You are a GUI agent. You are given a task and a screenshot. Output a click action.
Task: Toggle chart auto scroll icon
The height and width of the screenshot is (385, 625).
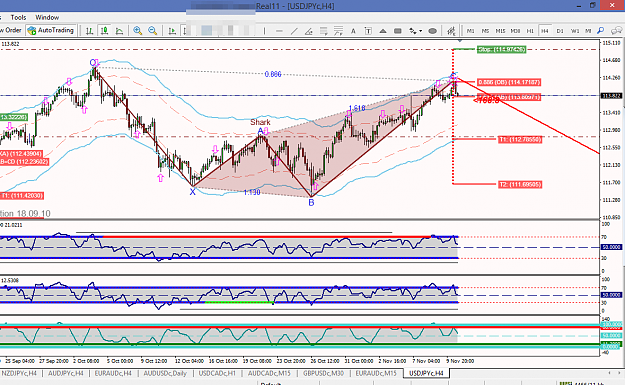[172, 31]
